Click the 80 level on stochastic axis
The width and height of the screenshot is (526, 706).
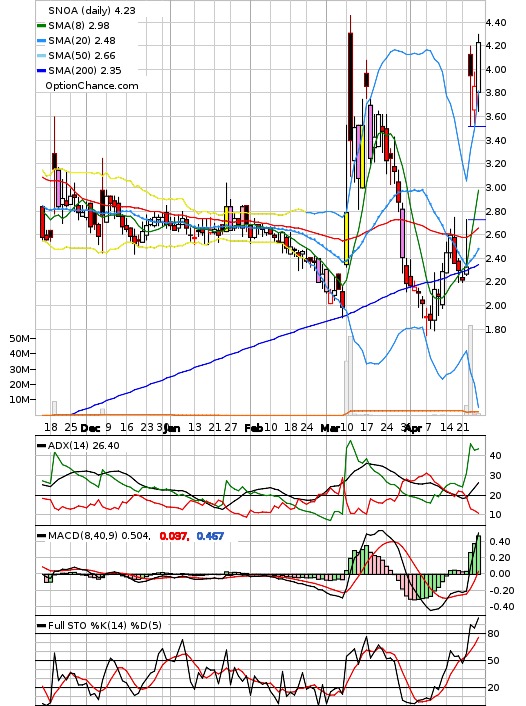tap(494, 634)
